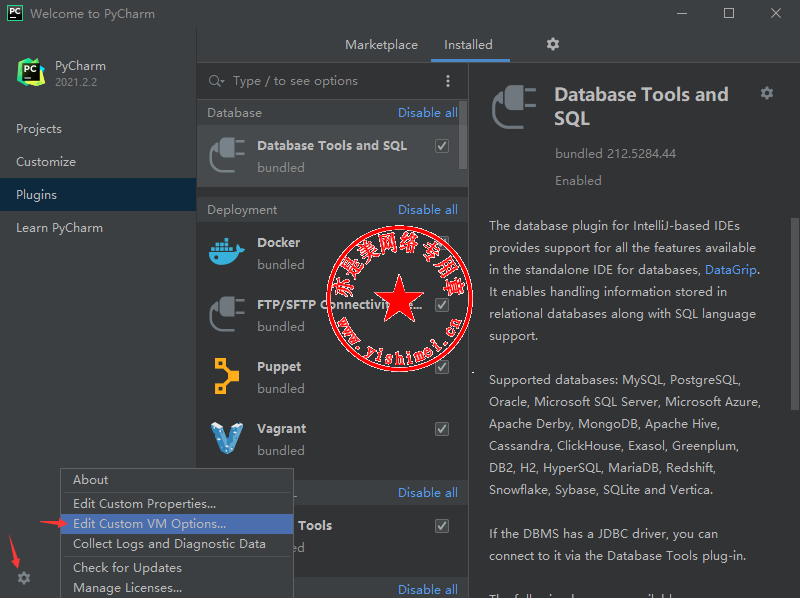The image size is (800, 598).
Task: Toggle the checkbox beside the Tools plugin
Action: click(442, 526)
